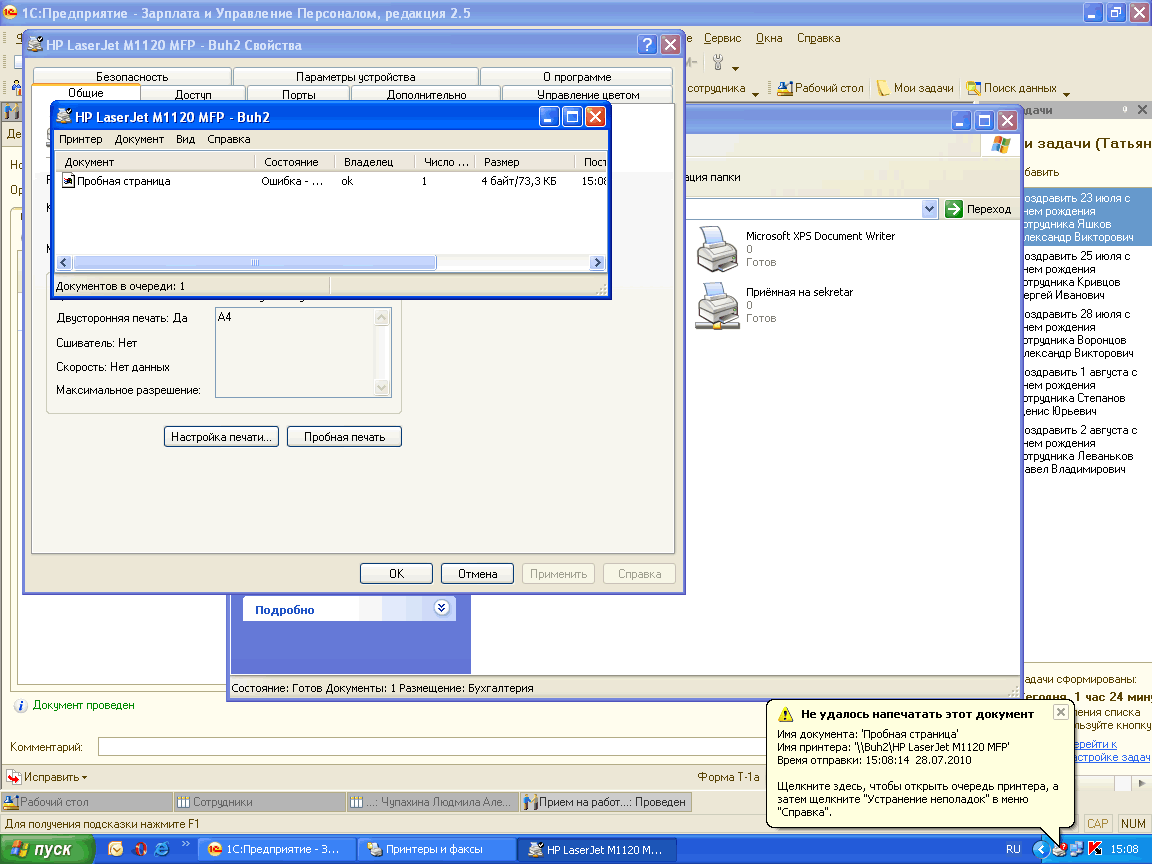
Task: Click the task Поздравить 25 июля, Кривцов
Action: click(1078, 276)
